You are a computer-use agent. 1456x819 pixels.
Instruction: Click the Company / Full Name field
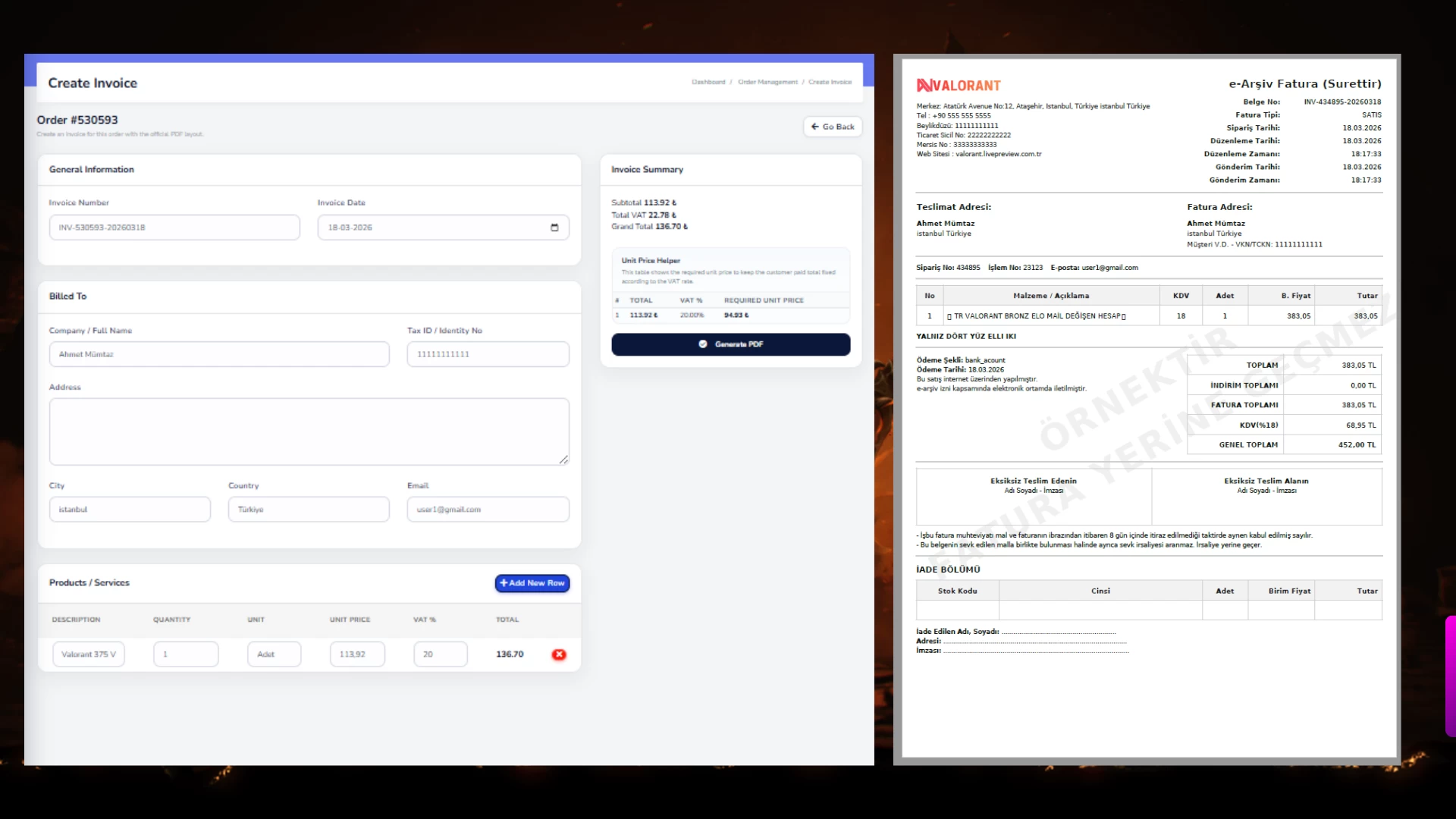pos(219,354)
